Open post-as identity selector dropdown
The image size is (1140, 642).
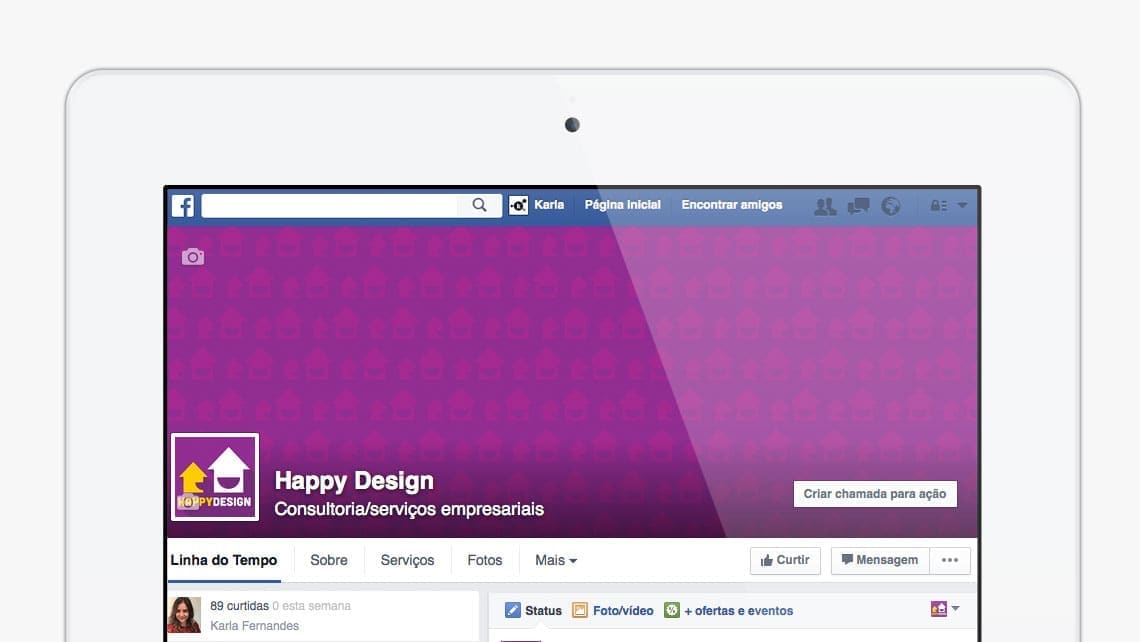[x=945, y=609]
